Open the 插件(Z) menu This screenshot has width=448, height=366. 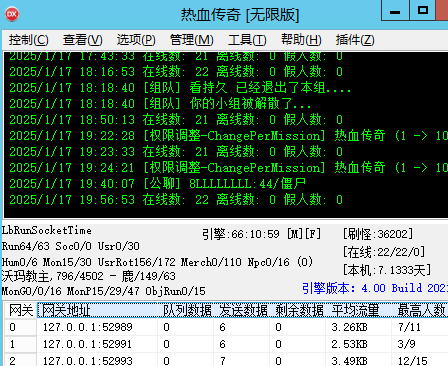(355, 40)
